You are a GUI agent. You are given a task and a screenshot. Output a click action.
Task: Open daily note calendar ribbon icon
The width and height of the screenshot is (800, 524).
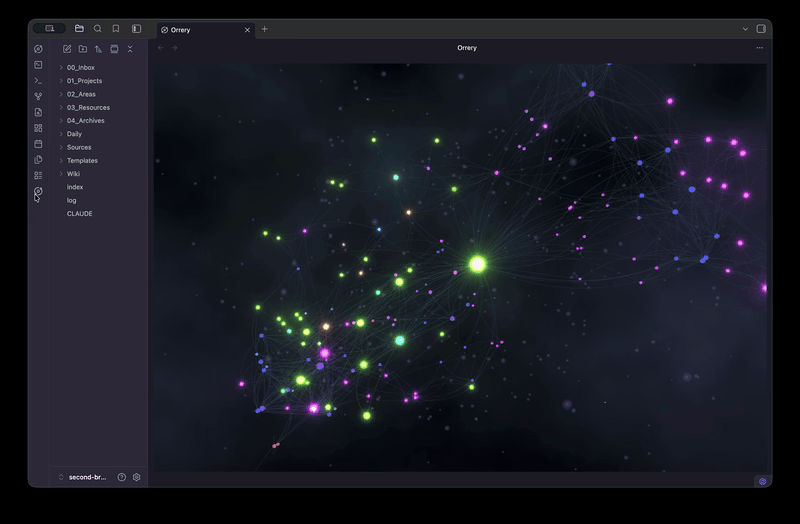(38, 144)
